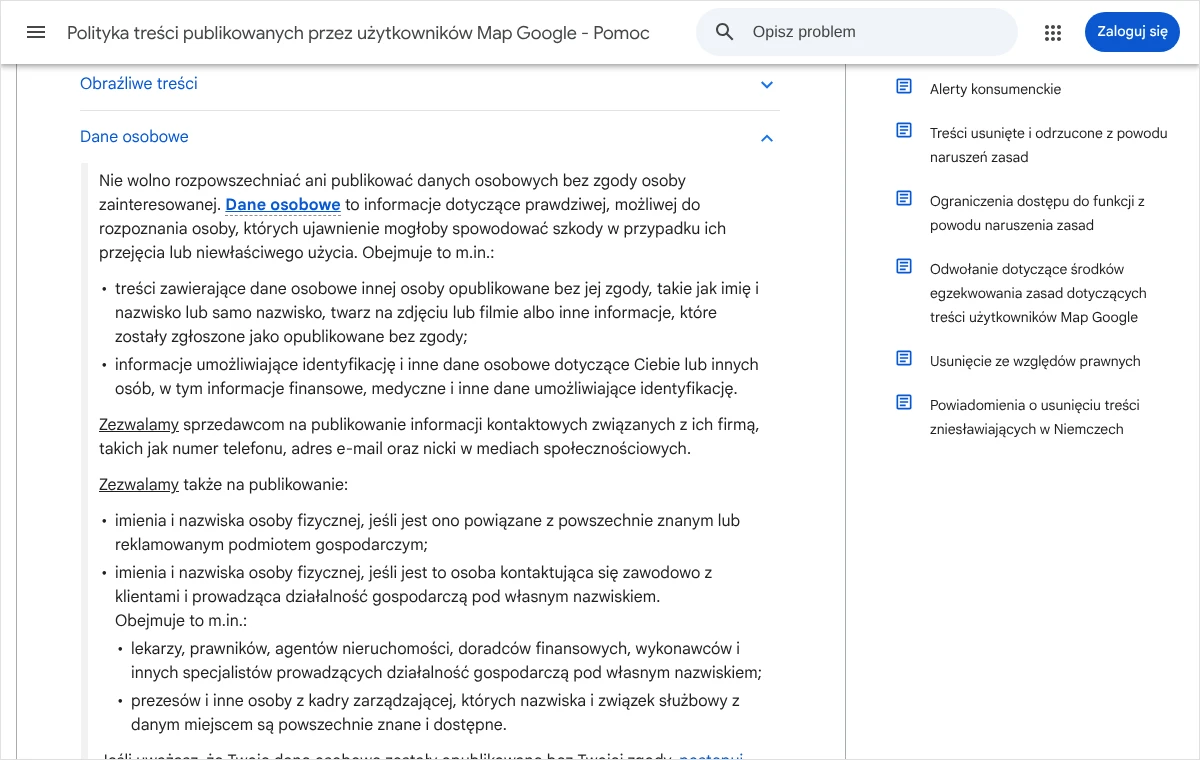Open the Alerty konsumenckie article
The height and width of the screenshot is (760, 1200).
pyautogui.click(x=995, y=89)
